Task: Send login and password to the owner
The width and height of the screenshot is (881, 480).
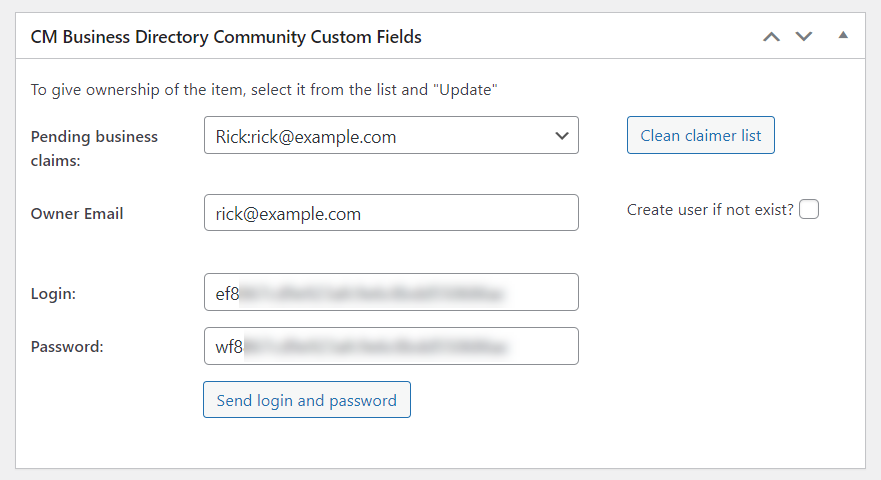Action: (x=307, y=400)
